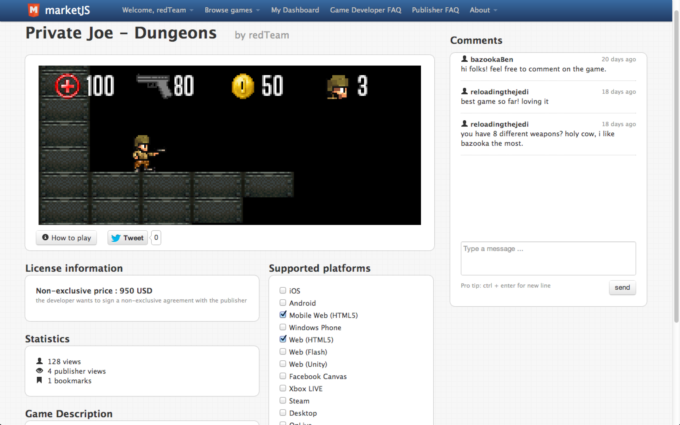Uncheck Mobile Web (HTML5) checkbox
This screenshot has width=680, height=425.
283,314
